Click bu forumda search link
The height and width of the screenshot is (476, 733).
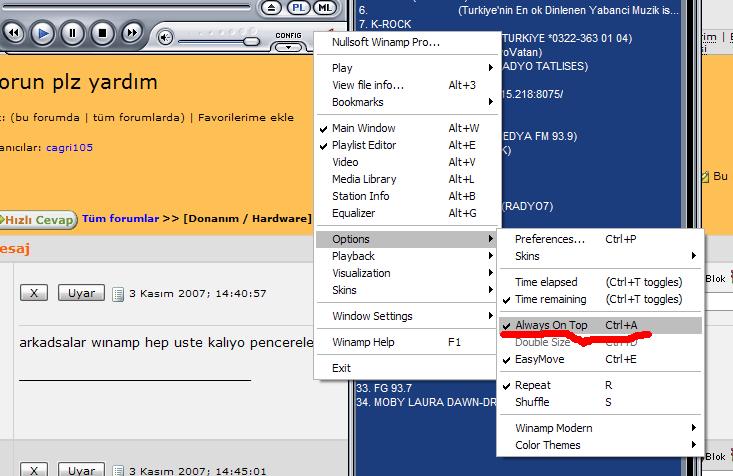48,117
